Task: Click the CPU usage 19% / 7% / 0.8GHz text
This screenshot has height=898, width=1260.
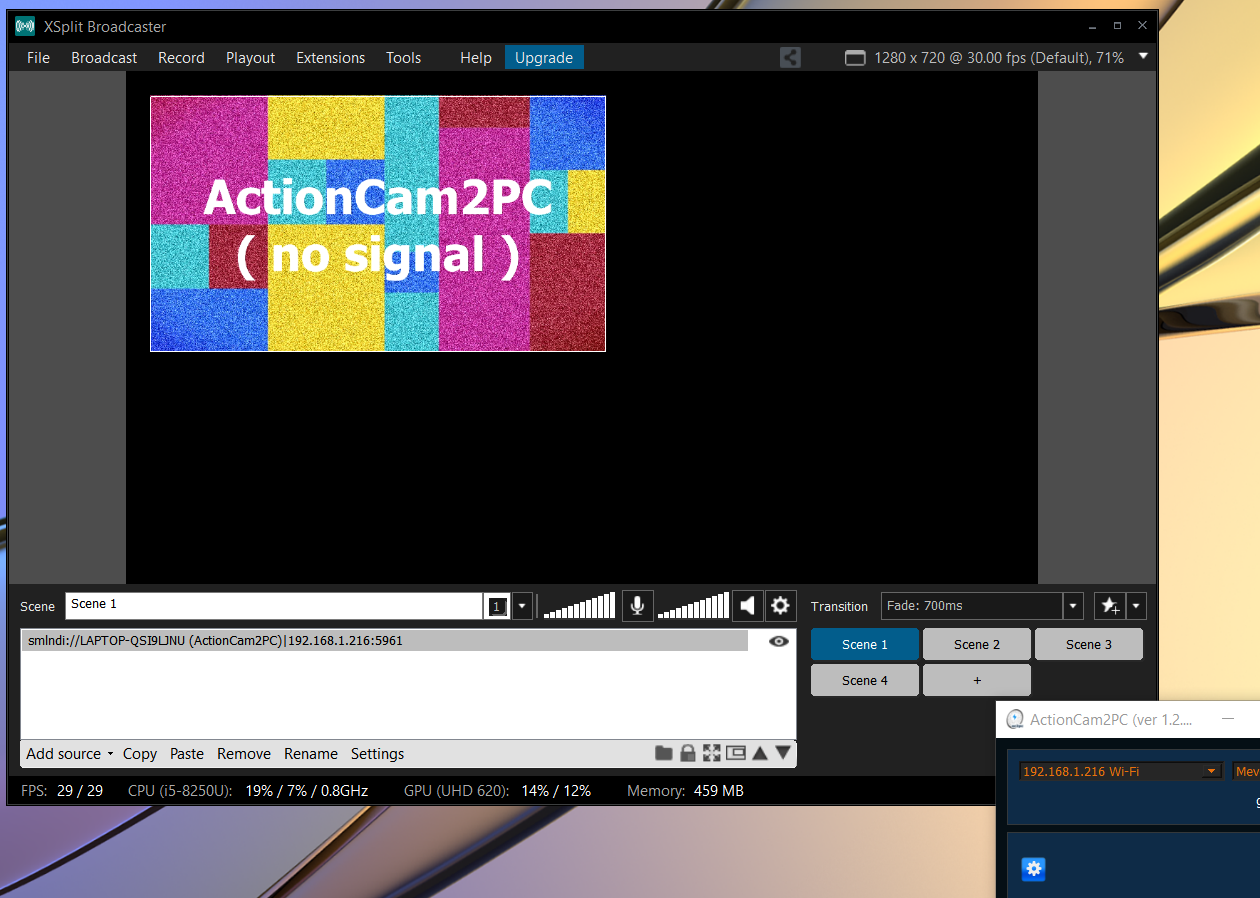Action: [248, 791]
